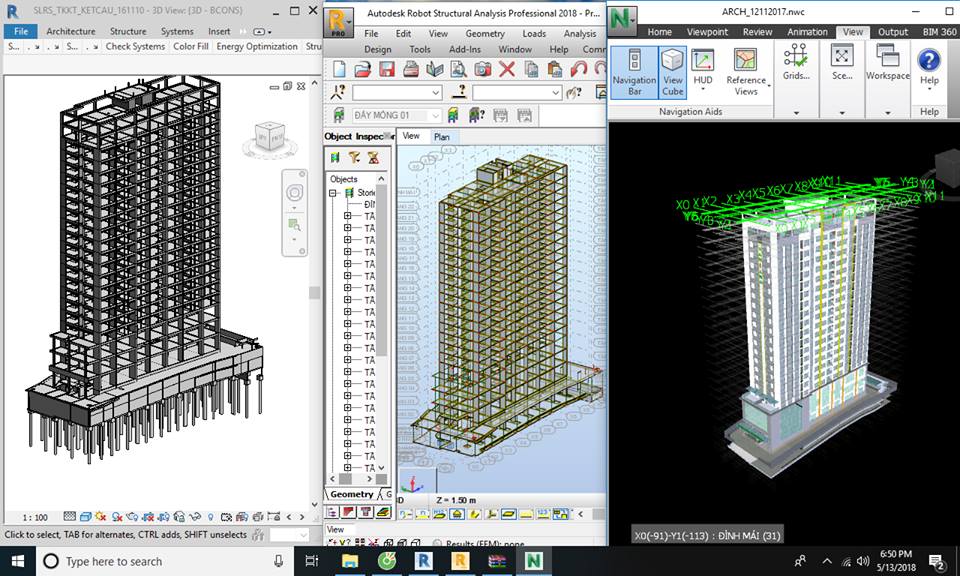The image size is (960, 576).
Task: Click the load case icon beside ĐÁY MÓNG 01
Action: [x=338, y=115]
